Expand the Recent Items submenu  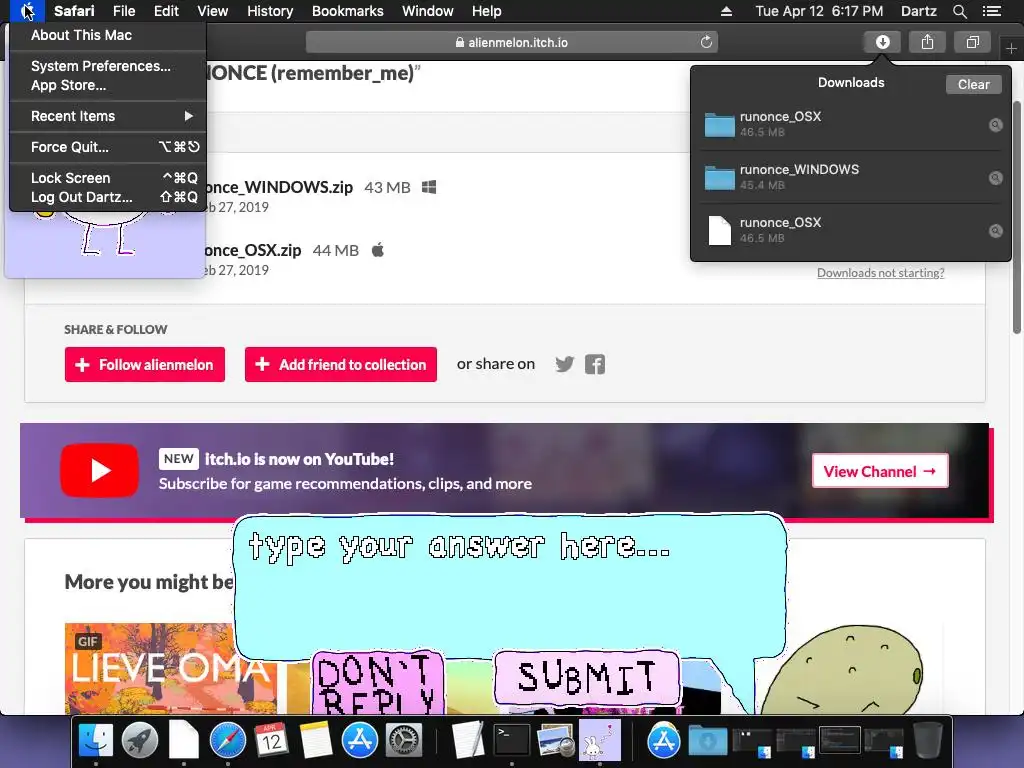108,116
